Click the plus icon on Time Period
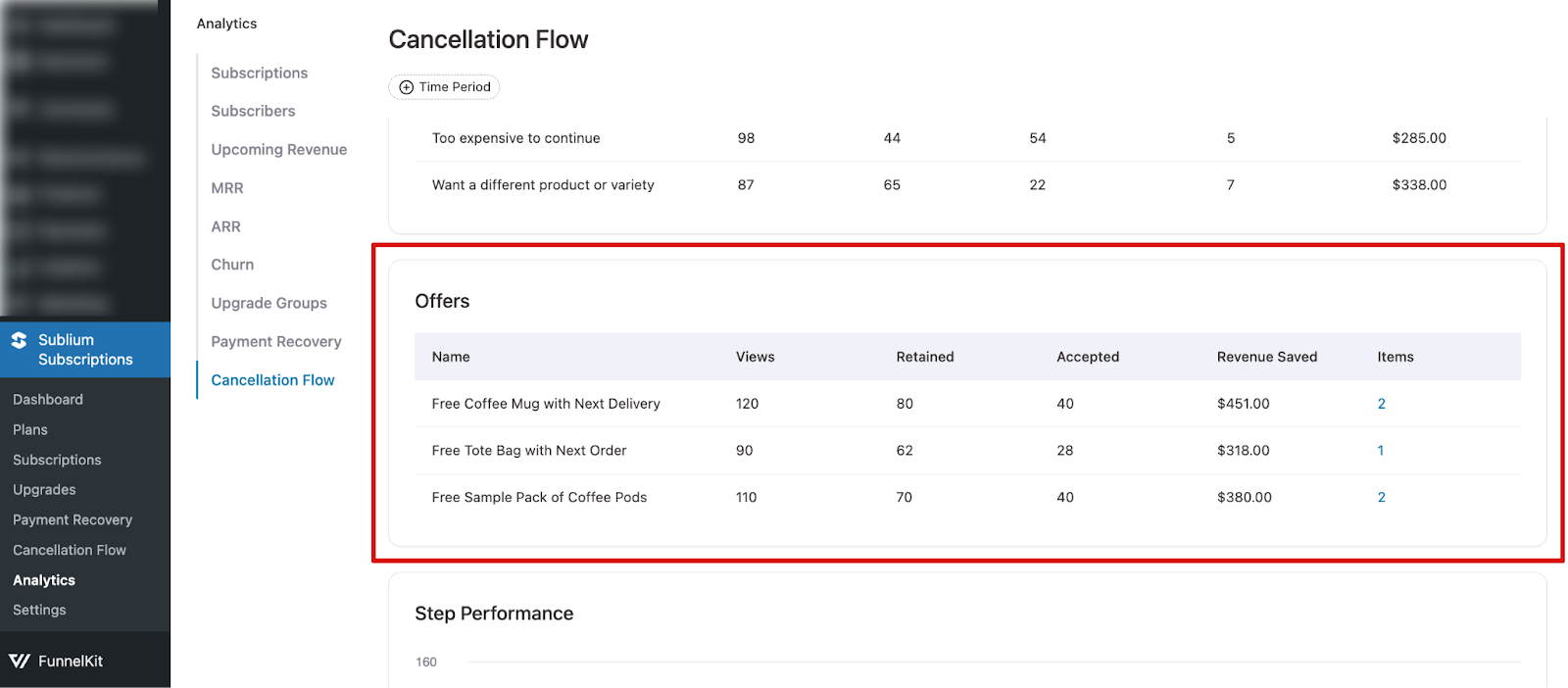Image resolution: width=1568 pixels, height=688 pixels. pos(407,87)
